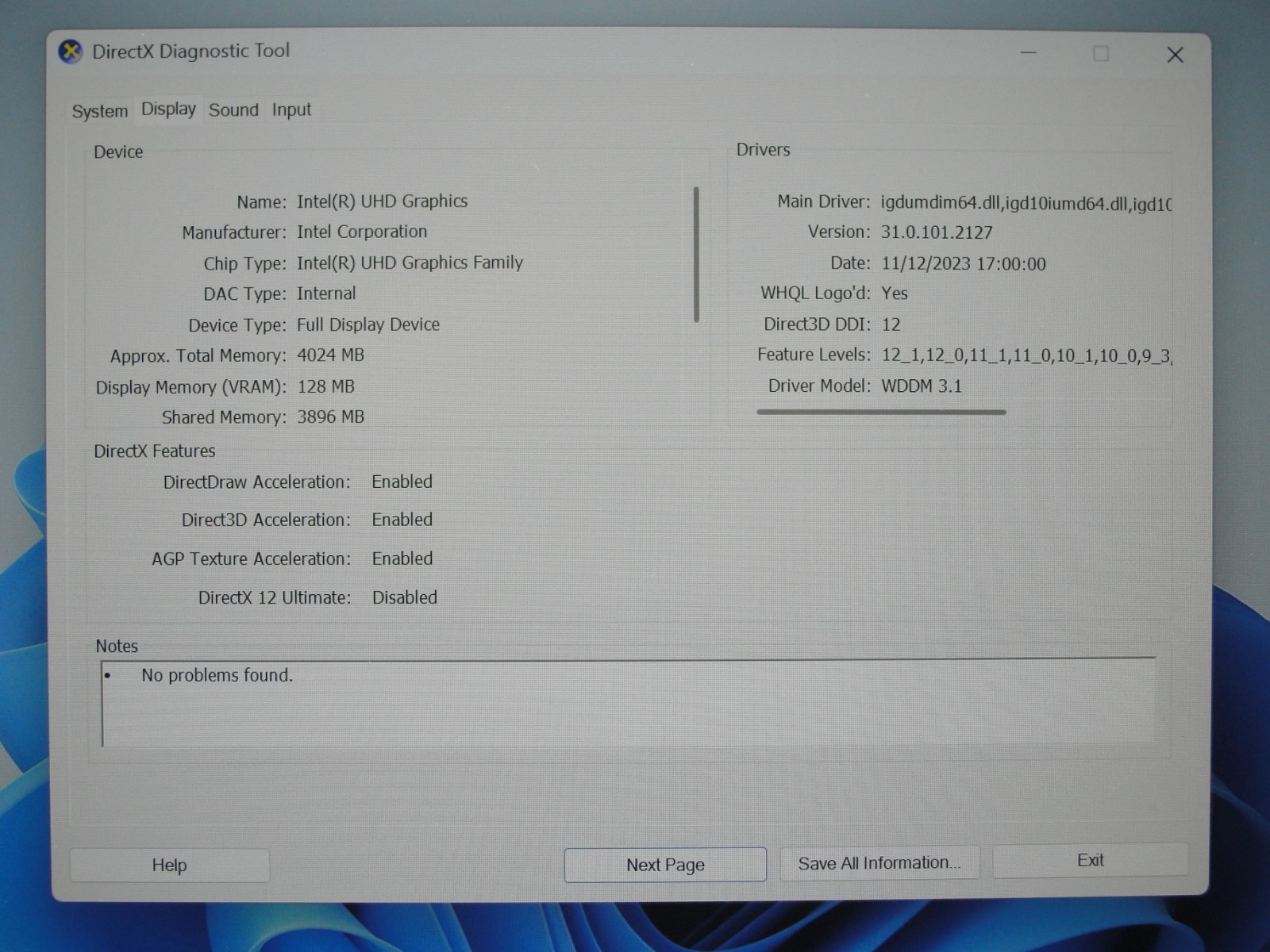Click the 'Drivers' group heading
This screenshot has height=952, width=1270.
[764, 150]
